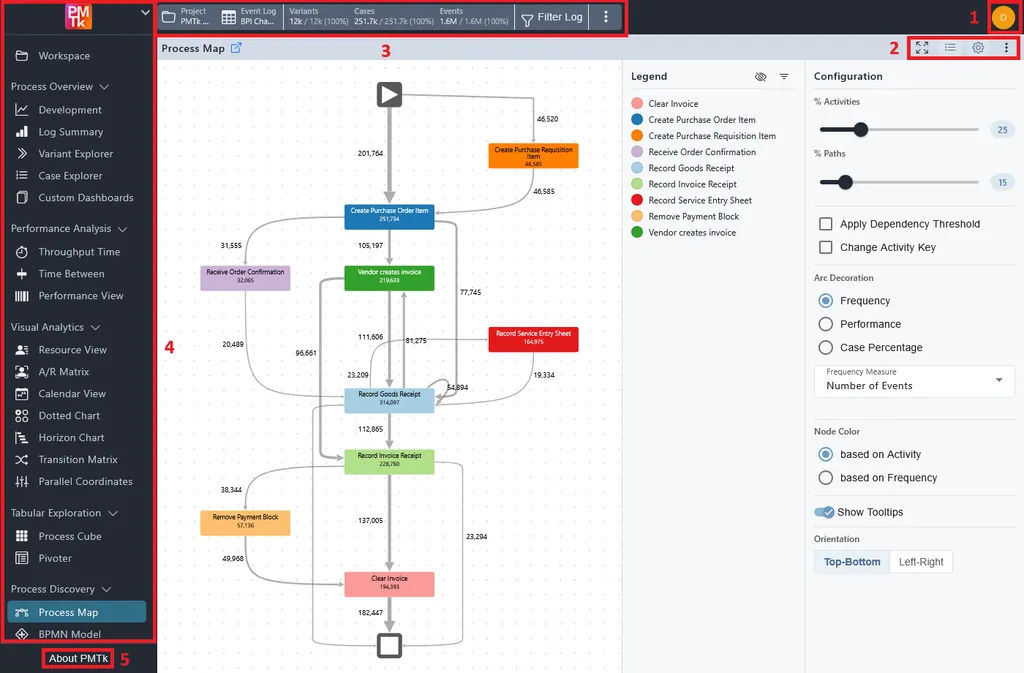
Task: Check the Change Activity Key box
Action: pos(825,247)
